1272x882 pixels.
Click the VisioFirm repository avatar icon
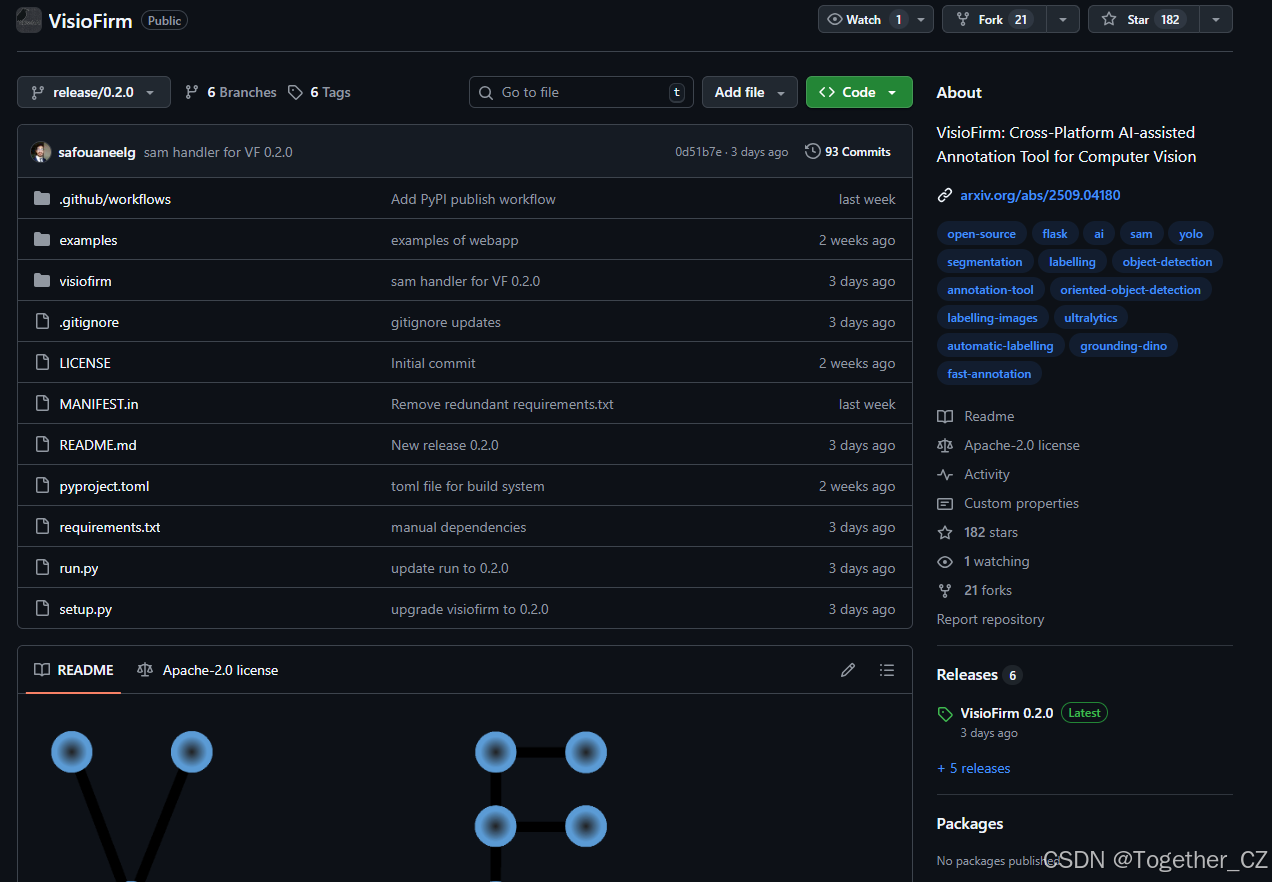pyautogui.click(x=28, y=20)
